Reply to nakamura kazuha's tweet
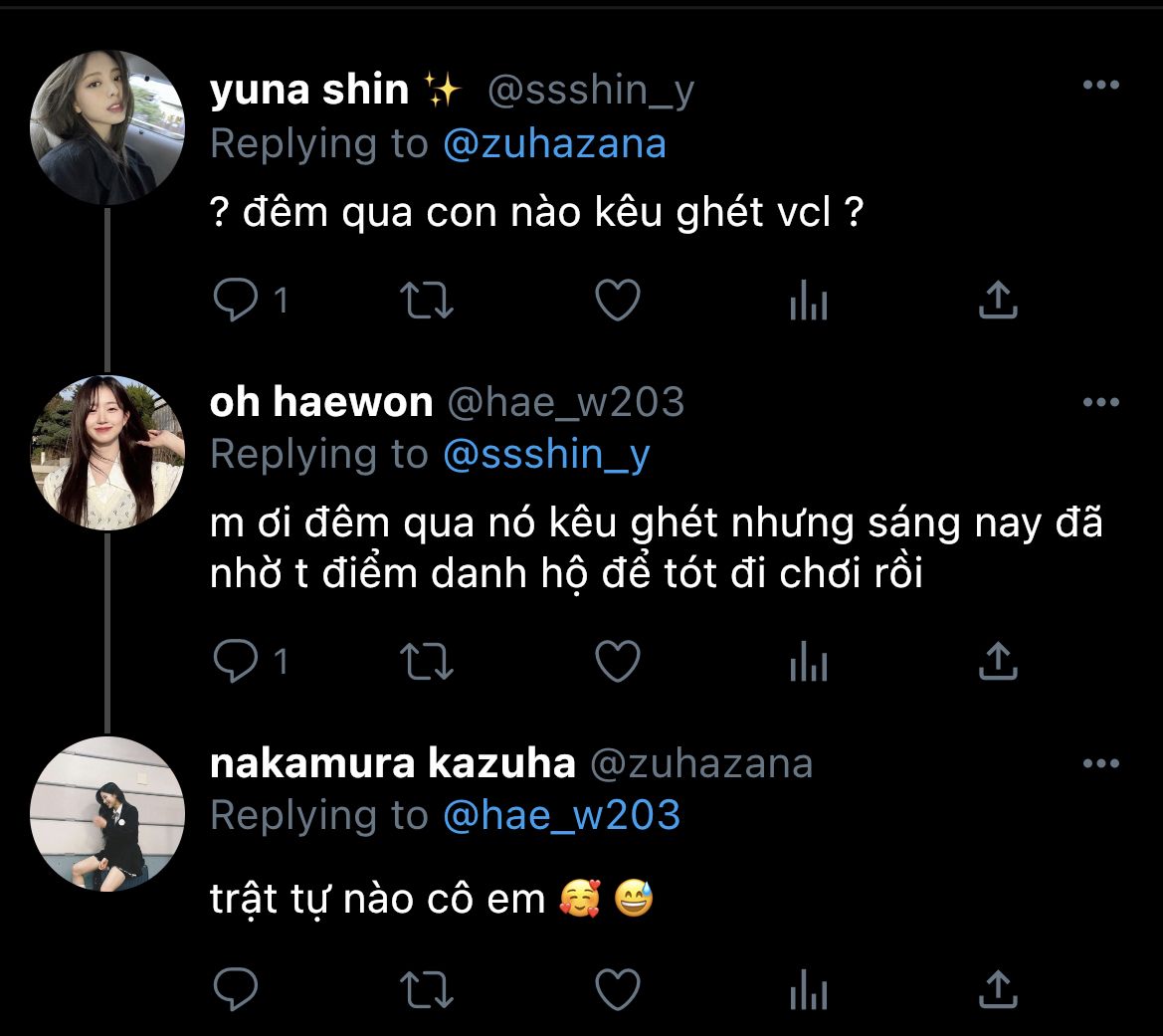Viewport: 1163px width, 1036px height. (237, 989)
